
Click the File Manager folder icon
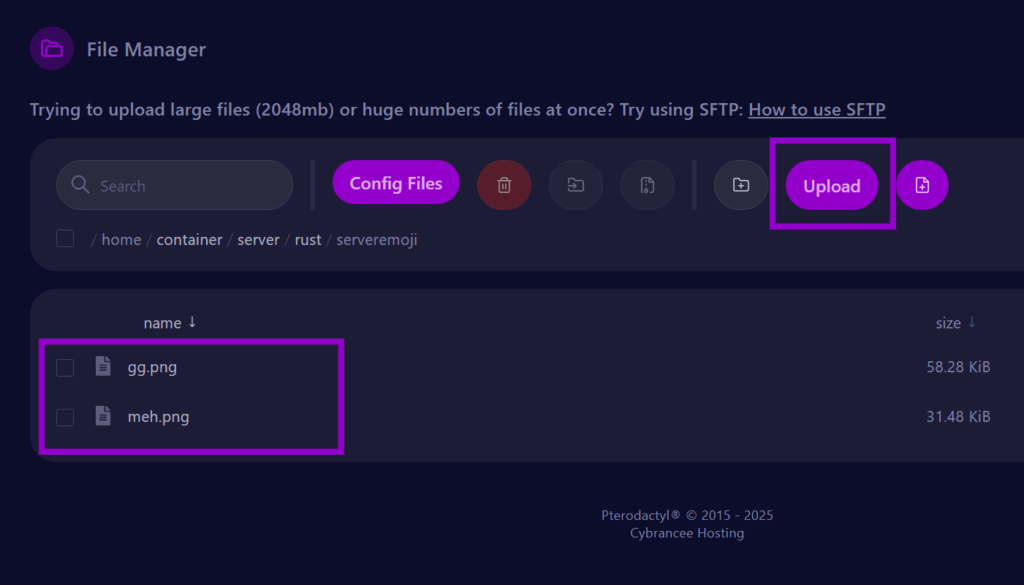pyautogui.click(x=52, y=49)
